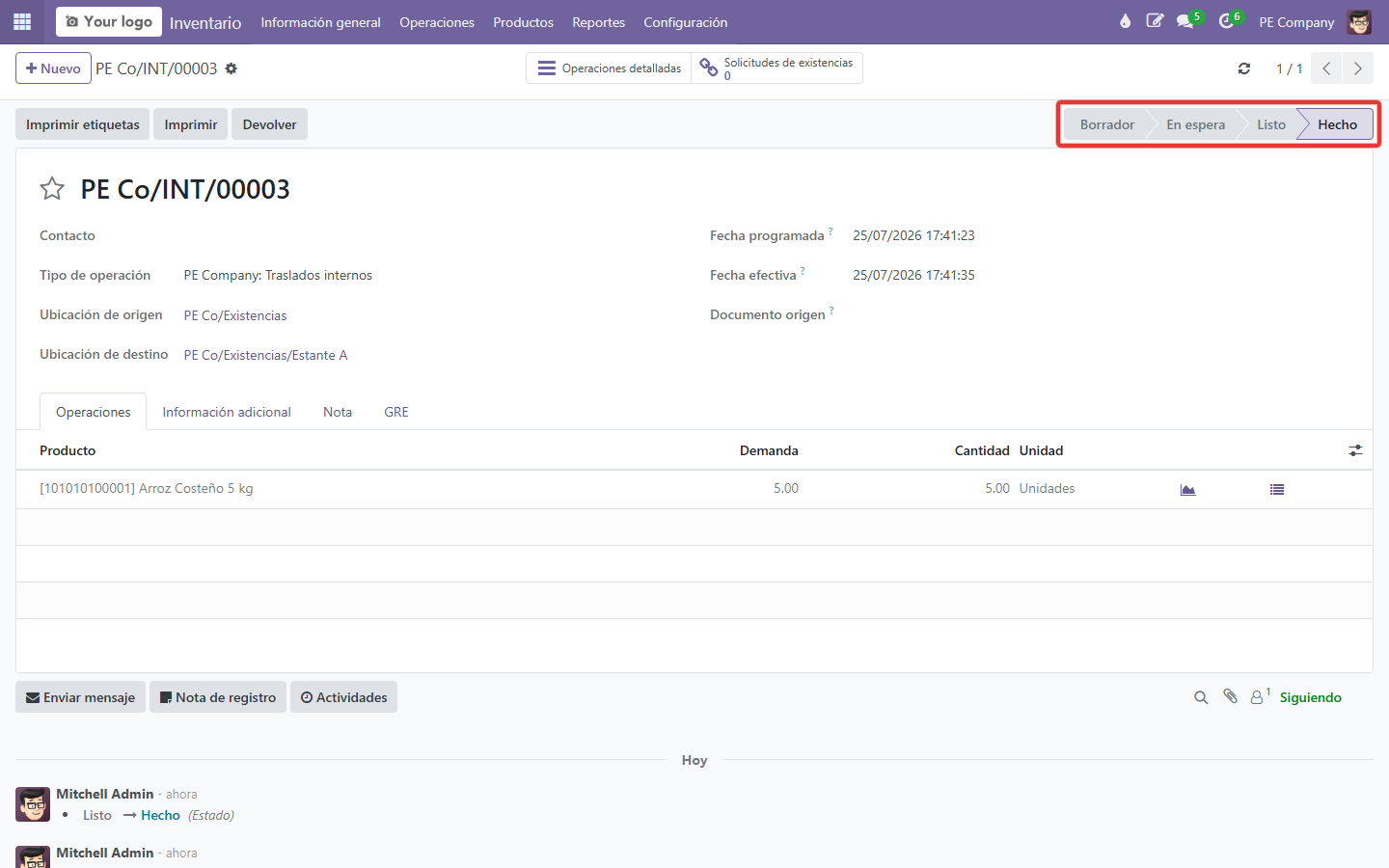The height and width of the screenshot is (868, 1389).
Task: Click the Producto column header
Action: 68,450
